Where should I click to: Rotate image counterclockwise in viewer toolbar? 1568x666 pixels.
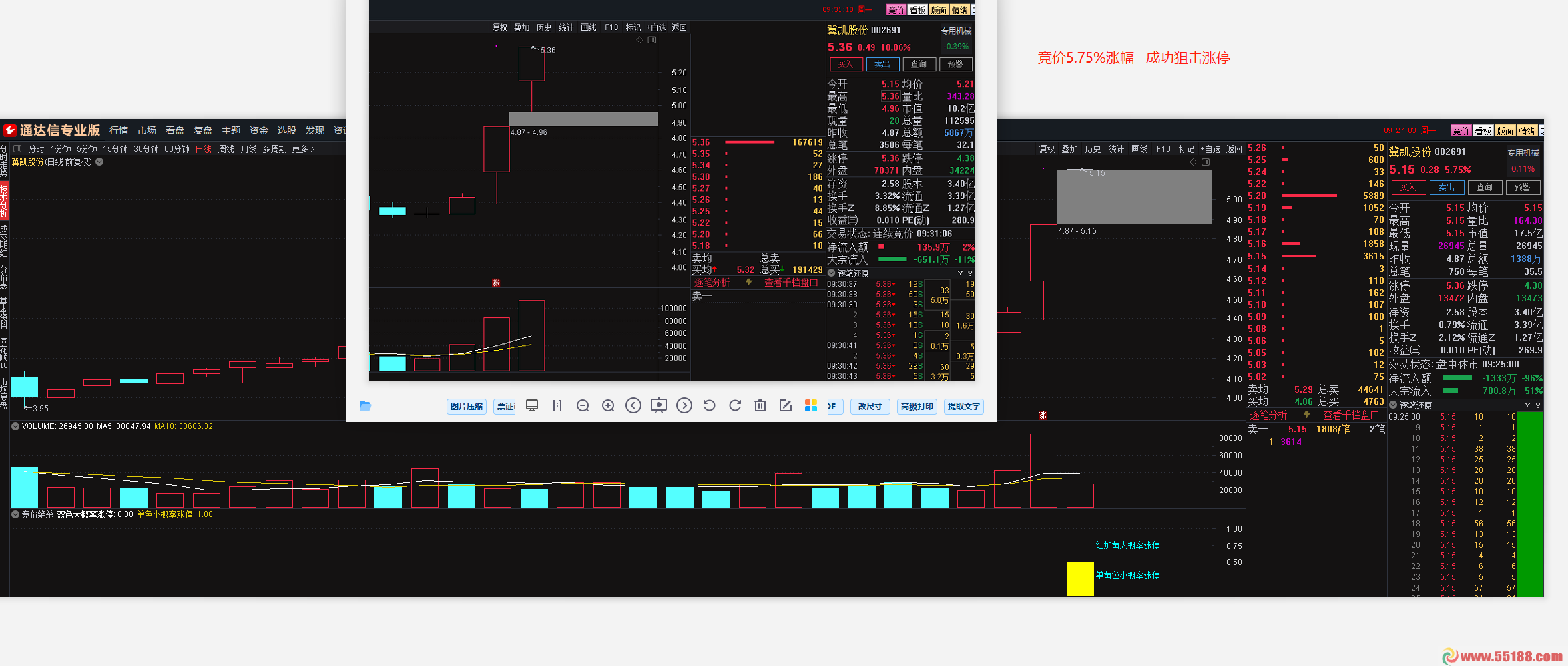click(710, 406)
